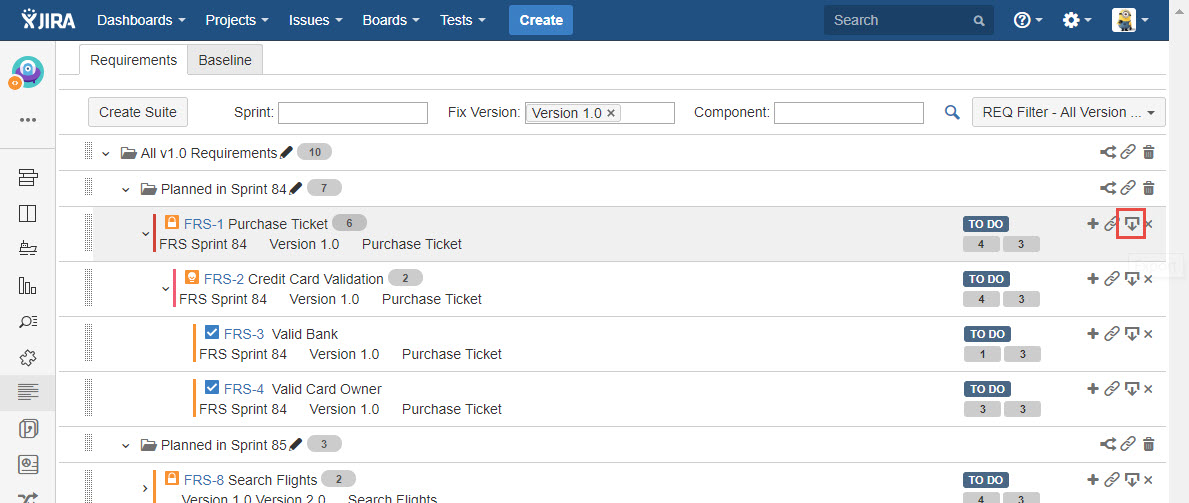Open the FRS-2 issue link

click(x=224, y=279)
